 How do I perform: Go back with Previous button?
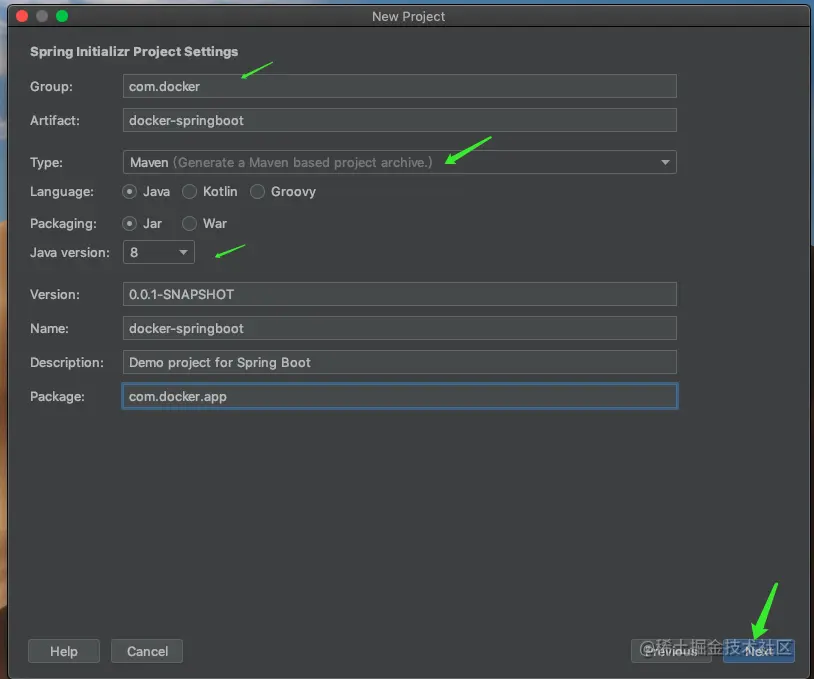[671, 651]
